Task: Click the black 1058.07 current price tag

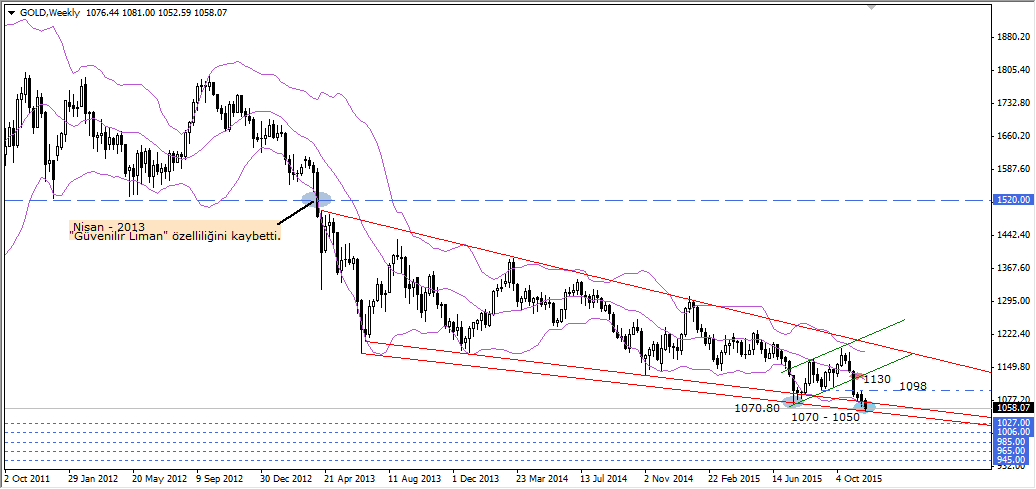Action: (1013, 408)
